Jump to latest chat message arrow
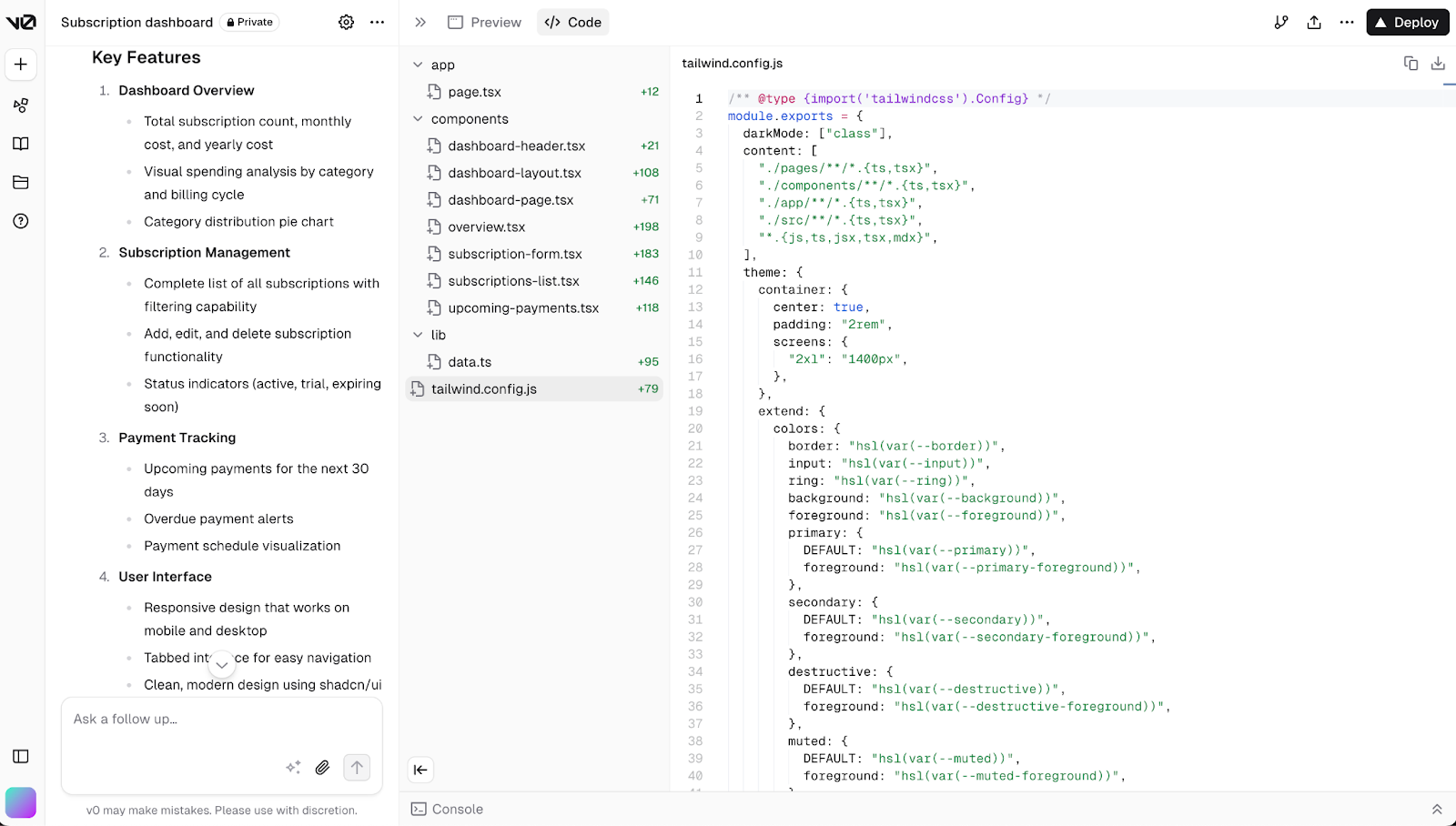 pyautogui.click(x=222, y=665)
